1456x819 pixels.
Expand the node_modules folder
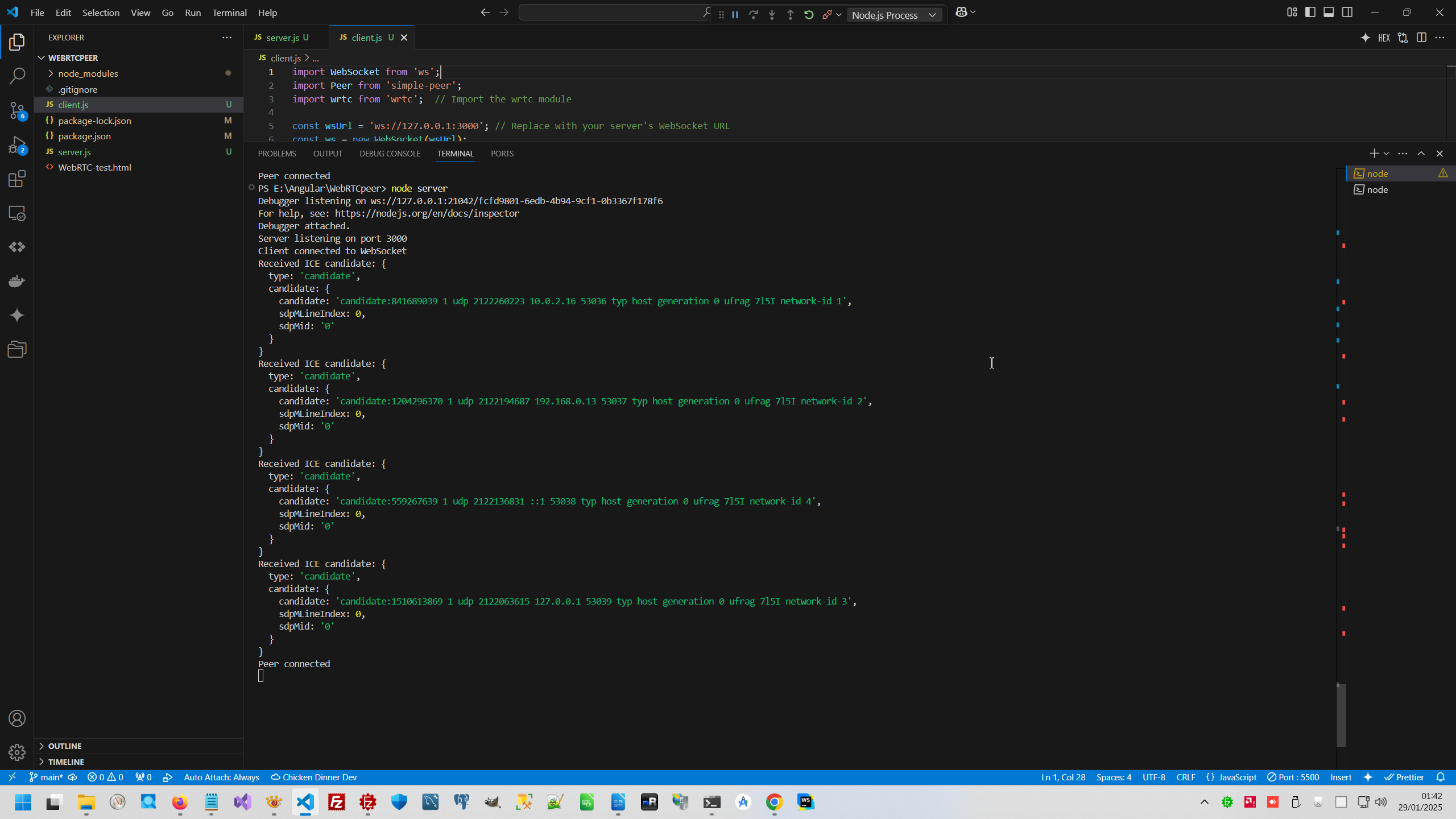88,73
